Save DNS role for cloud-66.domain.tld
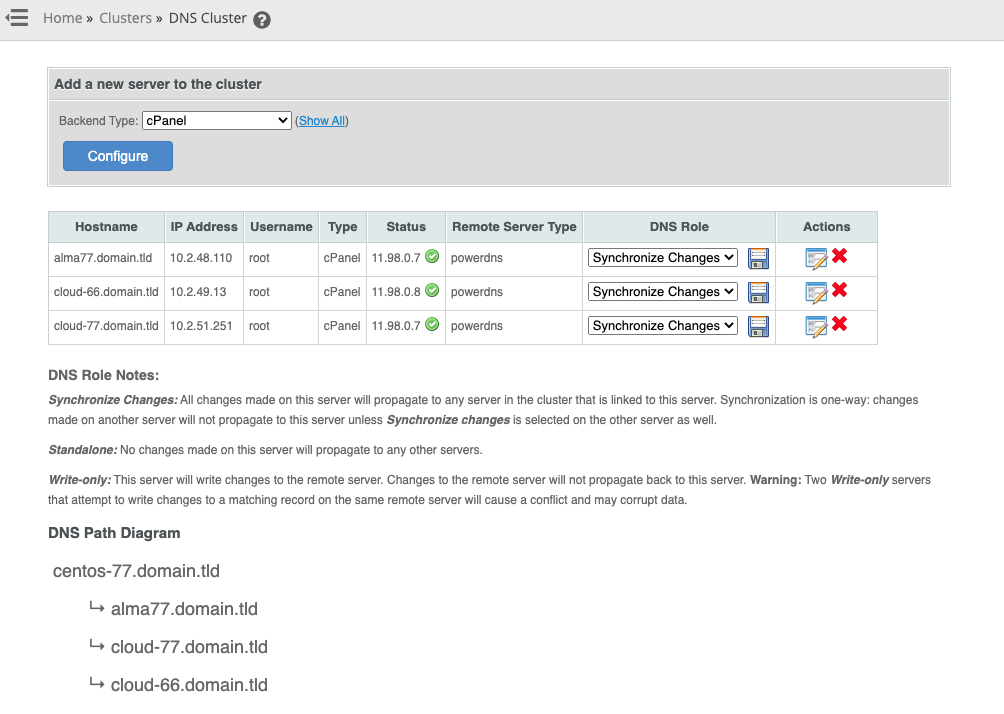 click(758, 292)
